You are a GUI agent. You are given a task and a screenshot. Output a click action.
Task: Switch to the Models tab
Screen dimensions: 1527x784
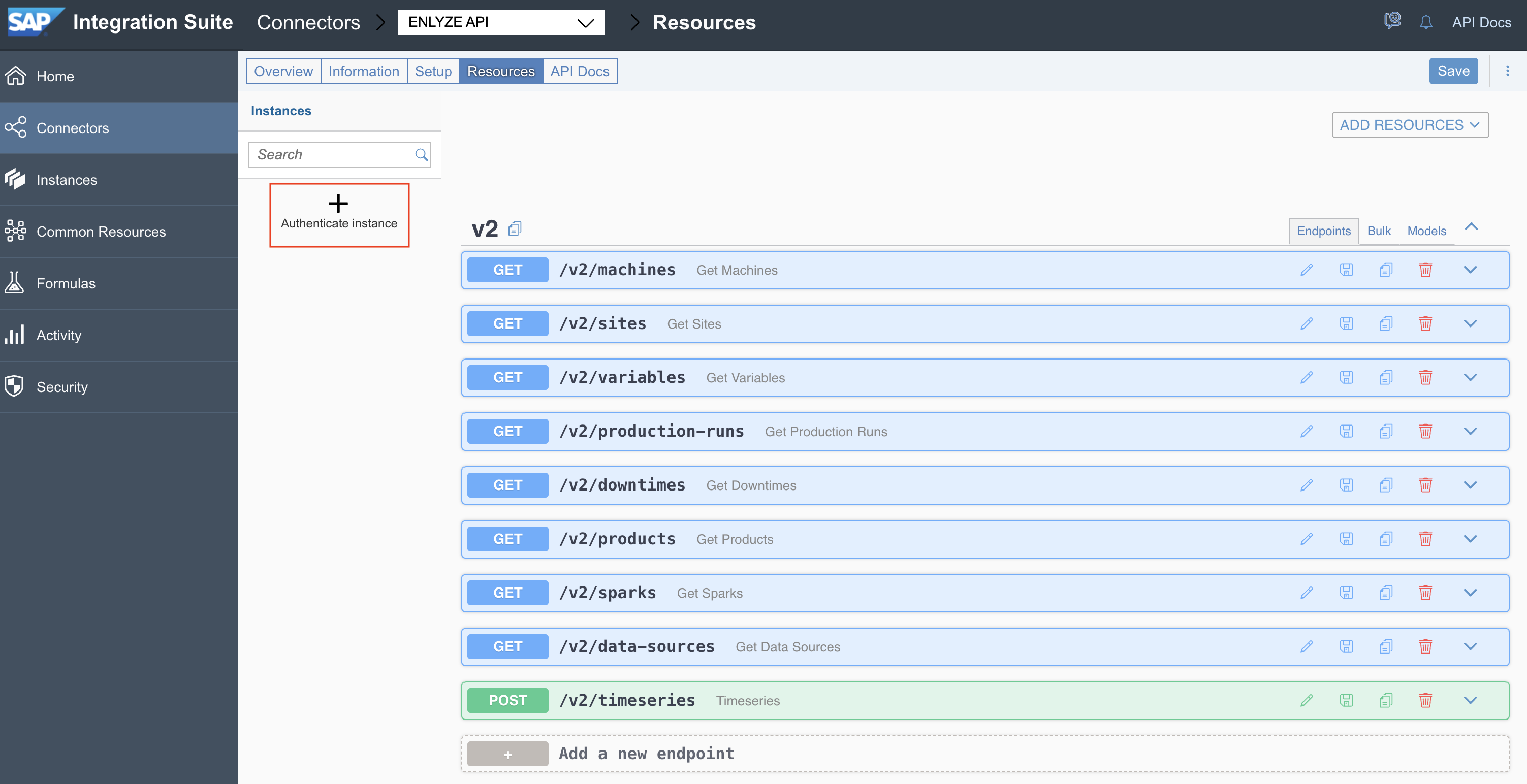tap(1426, 231)
